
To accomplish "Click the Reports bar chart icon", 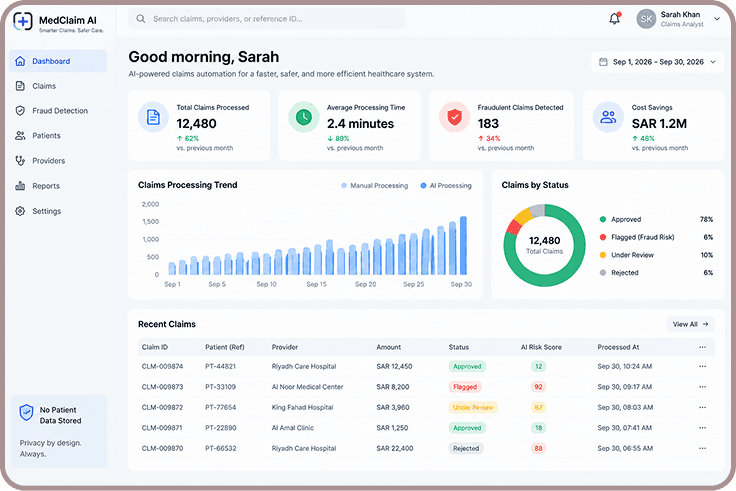I will click(20, 186).
